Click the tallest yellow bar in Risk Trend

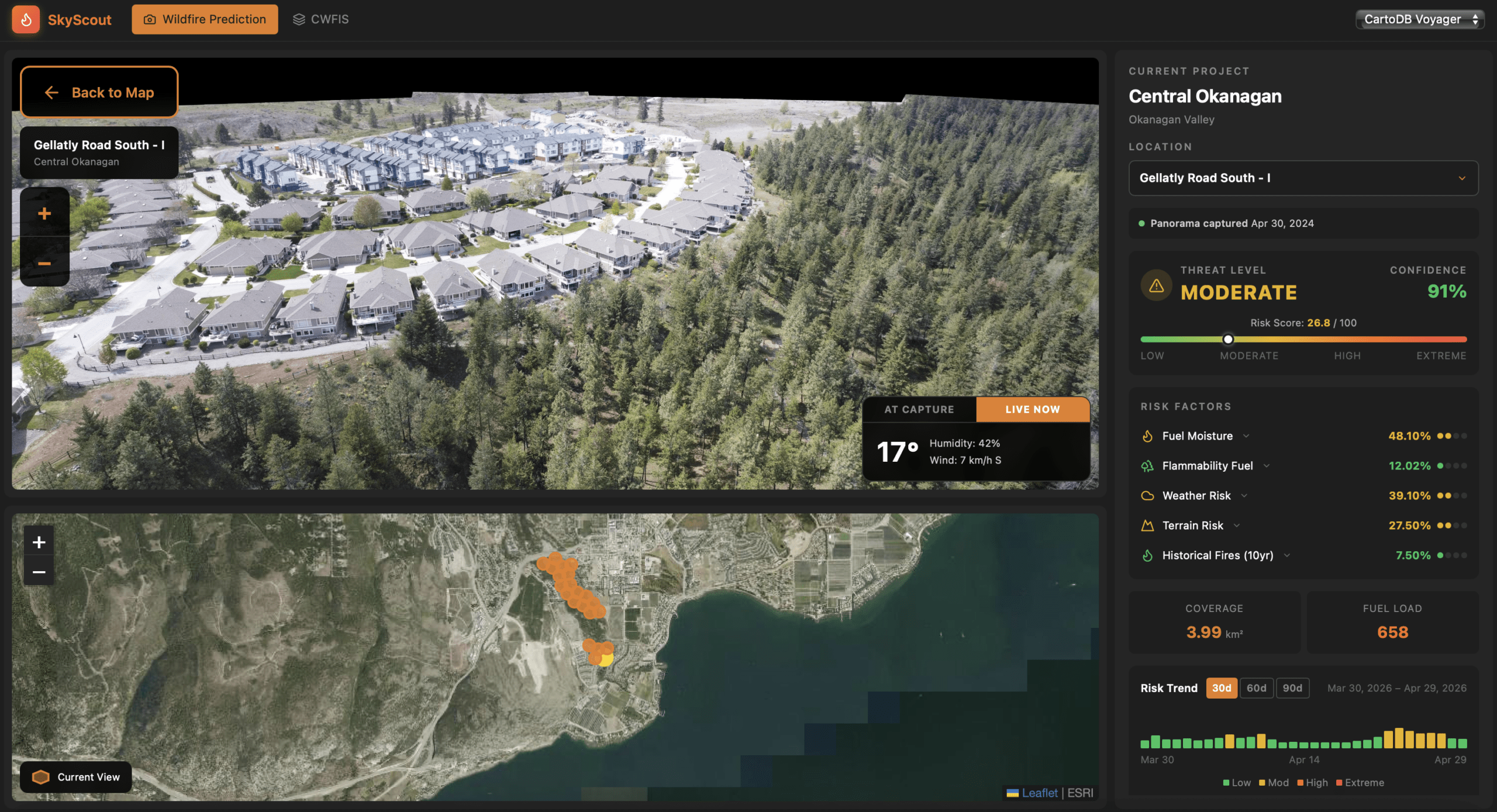pyautogui.click(x=1399, y=738)
